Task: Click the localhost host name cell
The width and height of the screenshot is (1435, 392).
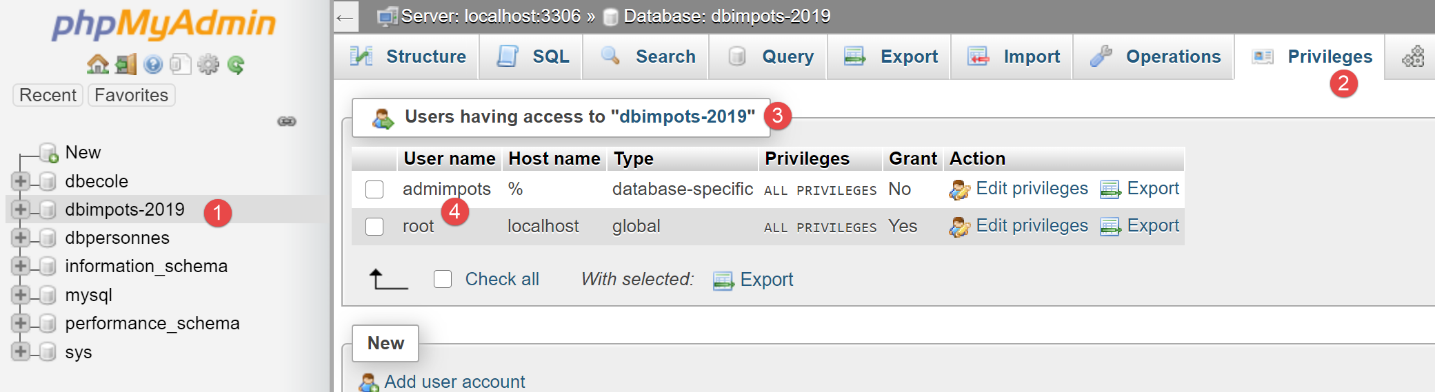Action: 543,226
